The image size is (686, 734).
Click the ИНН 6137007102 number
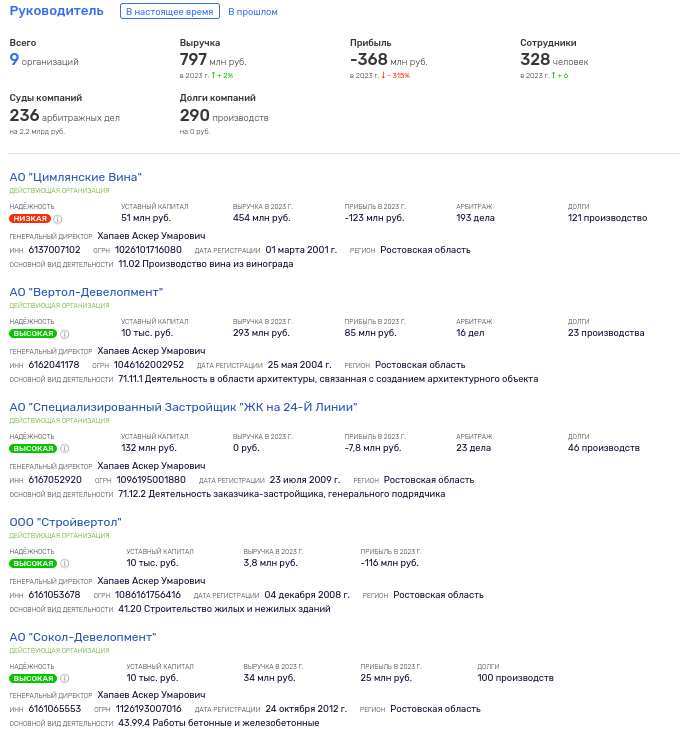pyautogui.click(x=54, y=250)
